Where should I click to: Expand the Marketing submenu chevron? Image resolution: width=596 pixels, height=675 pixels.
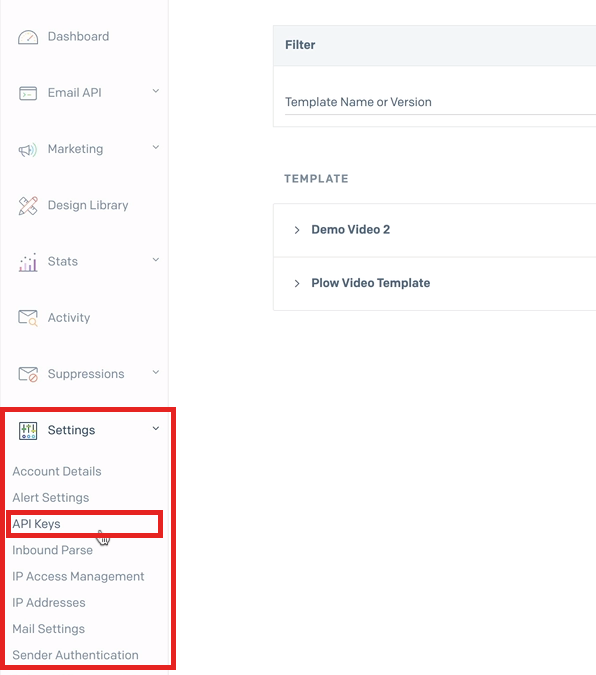coord(156,147)
